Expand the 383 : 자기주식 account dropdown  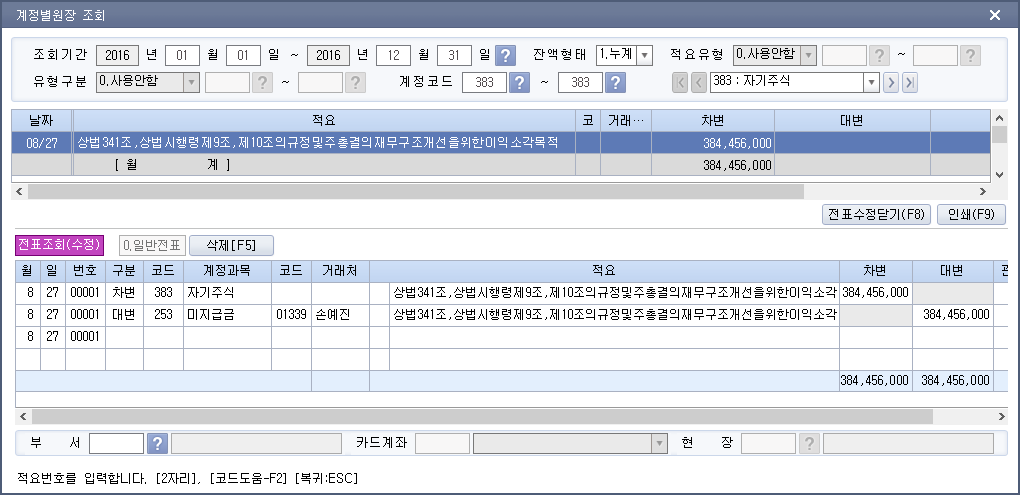tap(872, 83)
